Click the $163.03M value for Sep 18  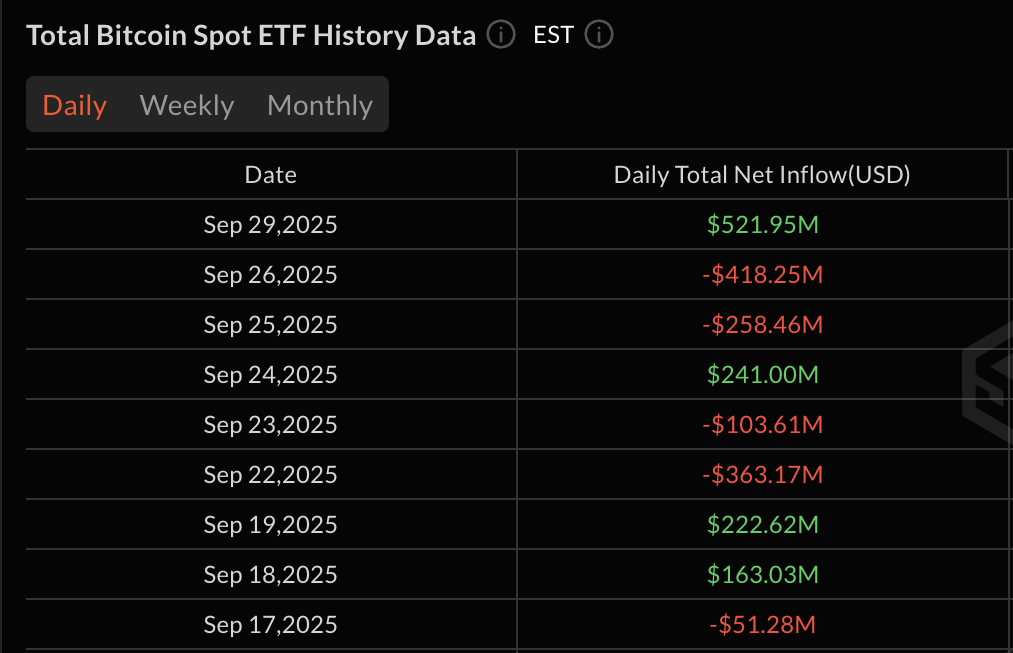pyautogui.click(x=762, y=574)
